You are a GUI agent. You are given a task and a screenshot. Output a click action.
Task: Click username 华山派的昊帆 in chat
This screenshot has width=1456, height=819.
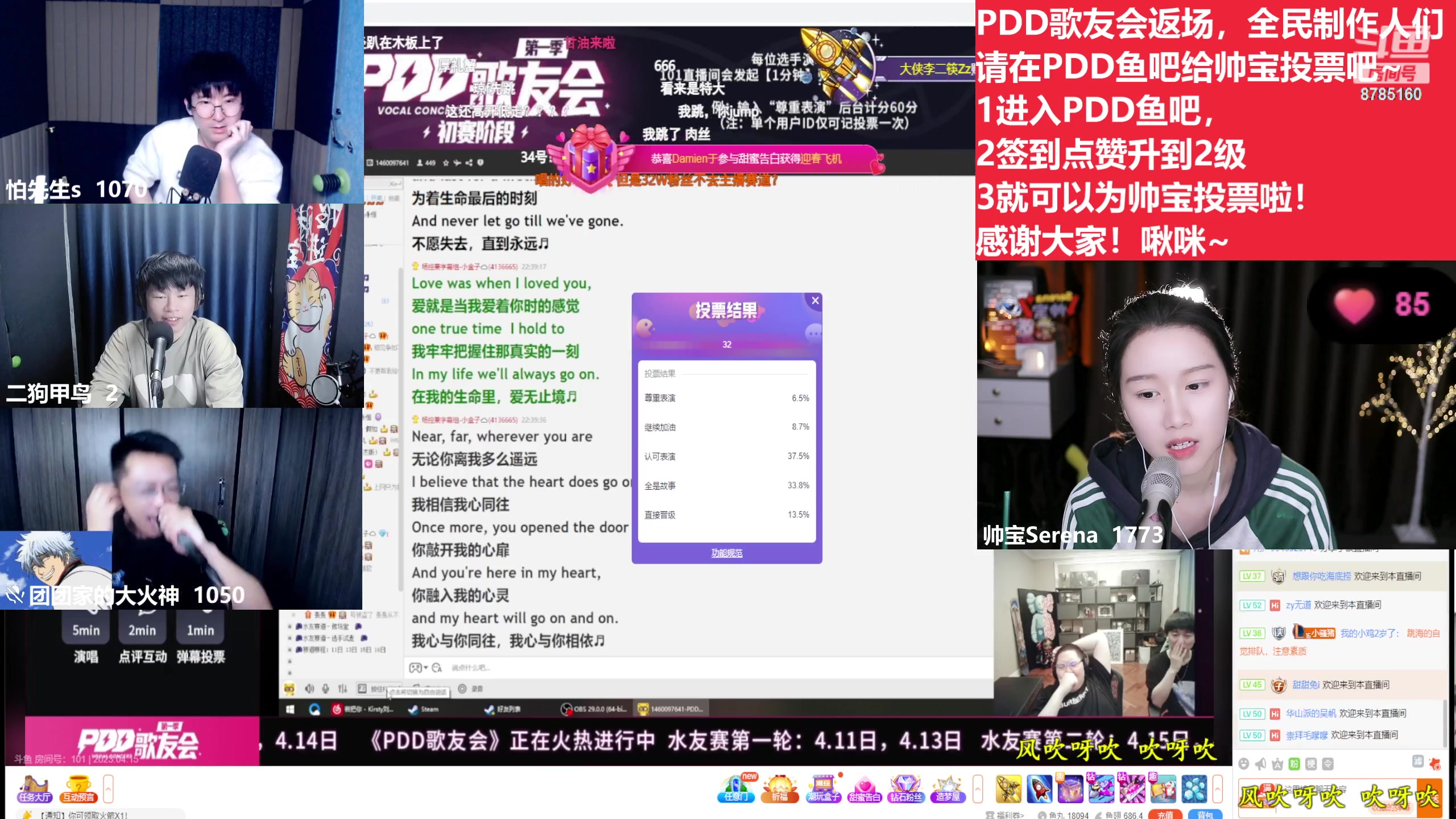point(1311,713)
